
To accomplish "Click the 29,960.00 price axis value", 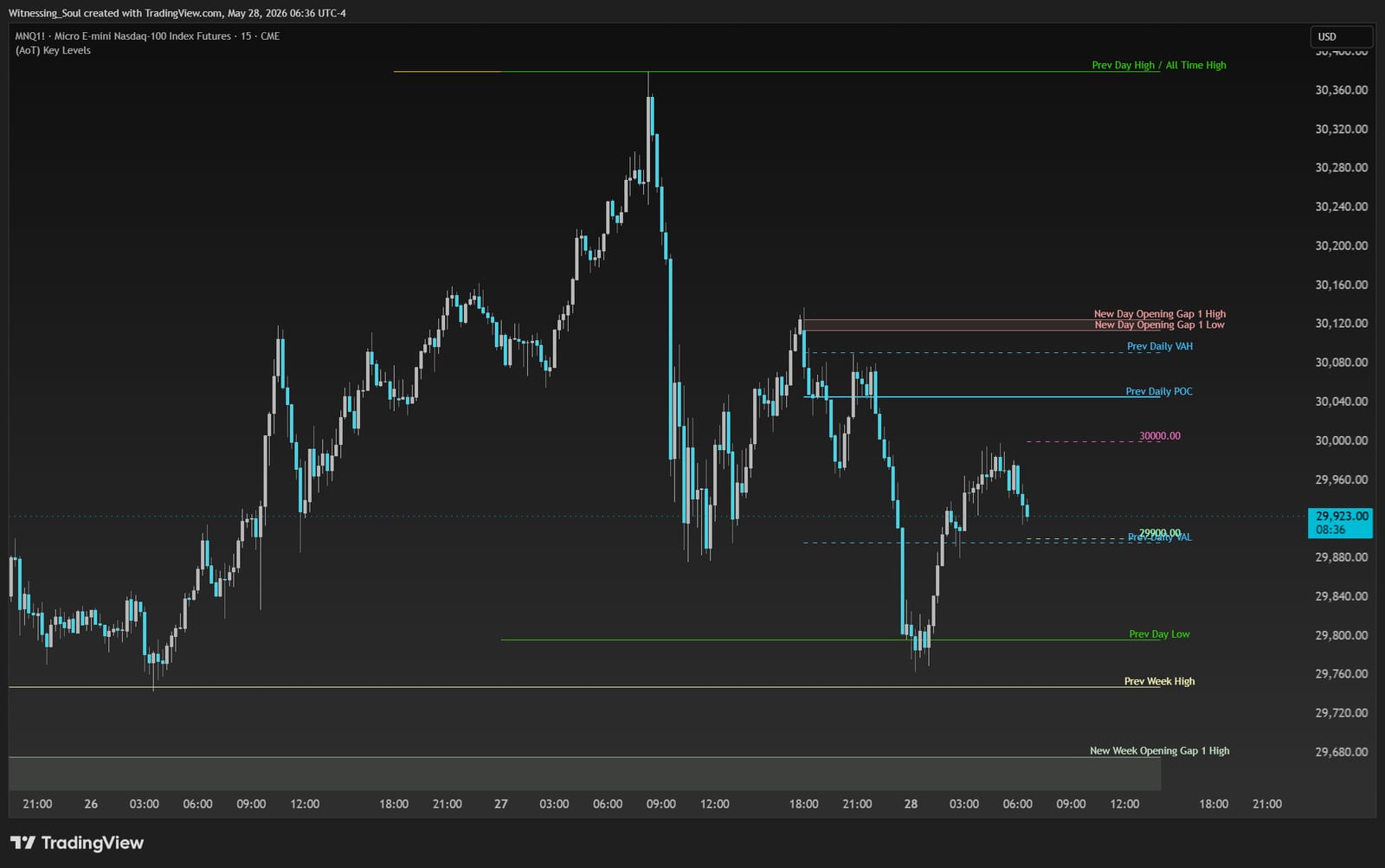I will pyautogui.click(x=1342, y=479).
